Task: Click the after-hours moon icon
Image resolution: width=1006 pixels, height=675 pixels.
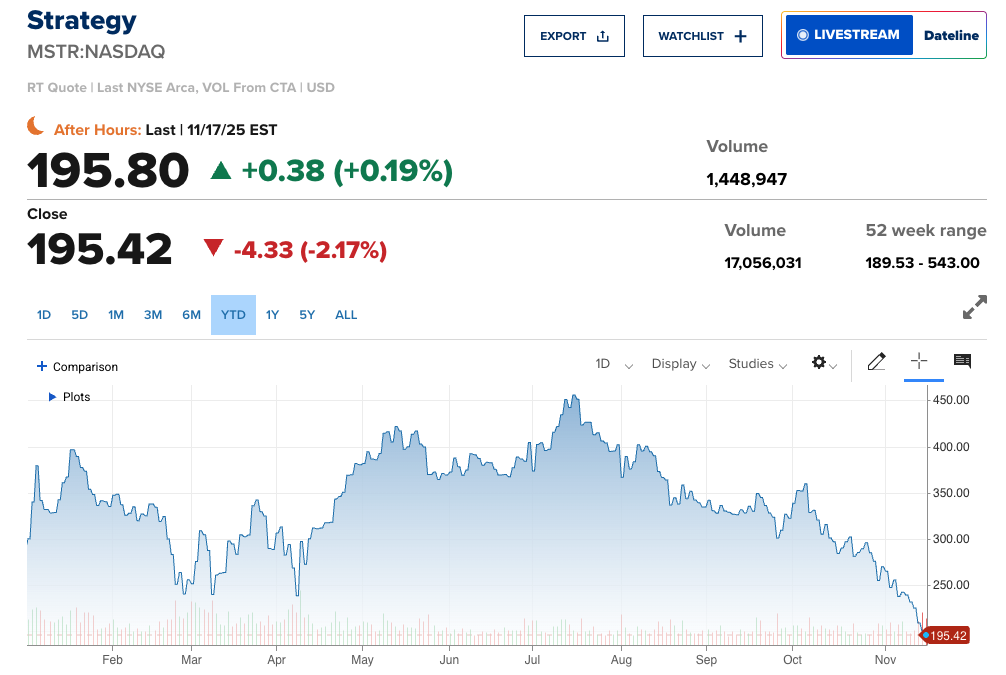Action: (36, 126)
